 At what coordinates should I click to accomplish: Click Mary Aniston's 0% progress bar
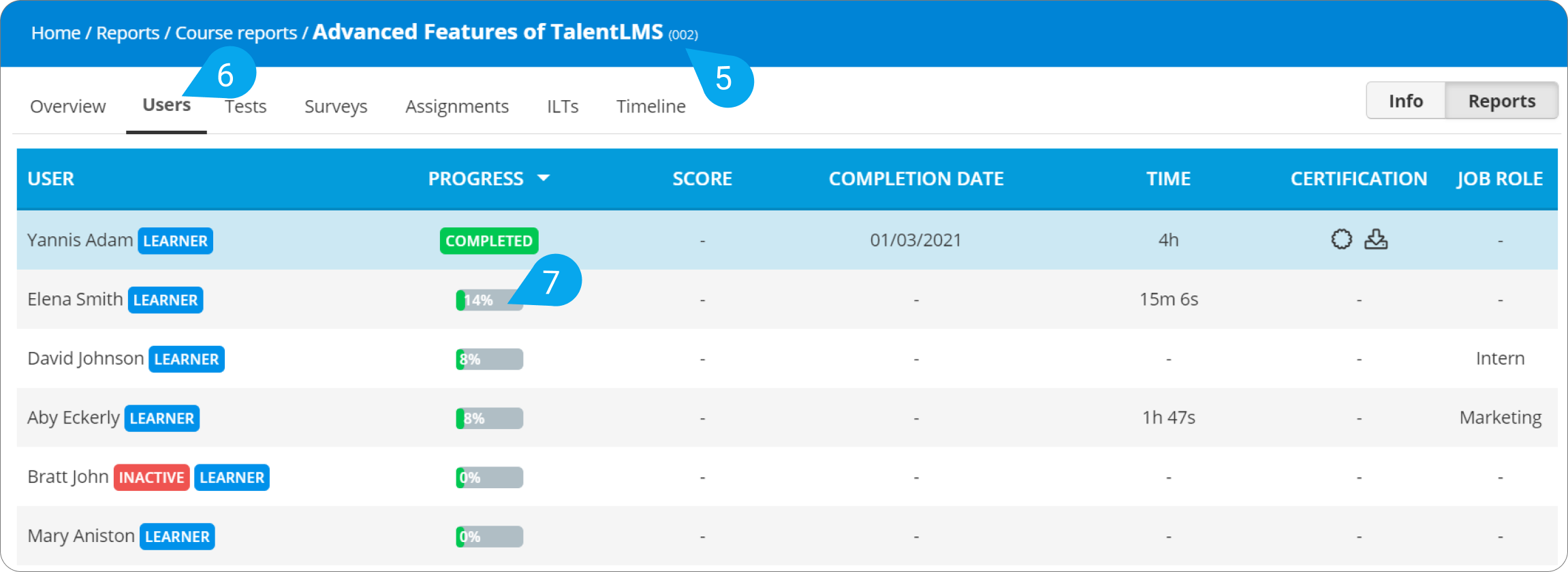tap(490, 537)
